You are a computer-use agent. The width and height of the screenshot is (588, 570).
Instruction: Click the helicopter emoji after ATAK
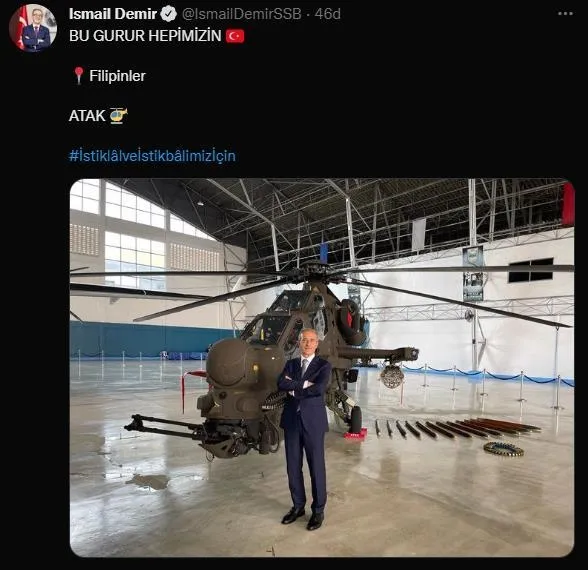tap(118, 116)
